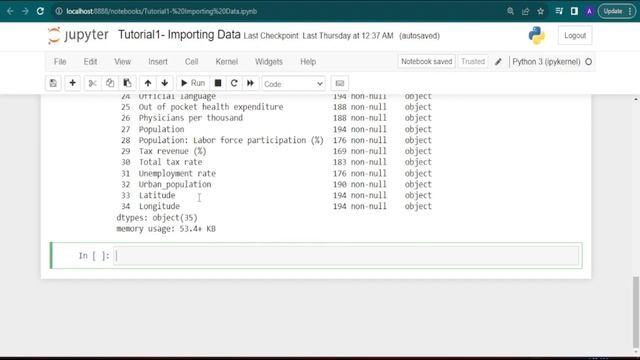Open the browser reading list icon
This screenshot has width=640, height=360.
click(559, 11)
